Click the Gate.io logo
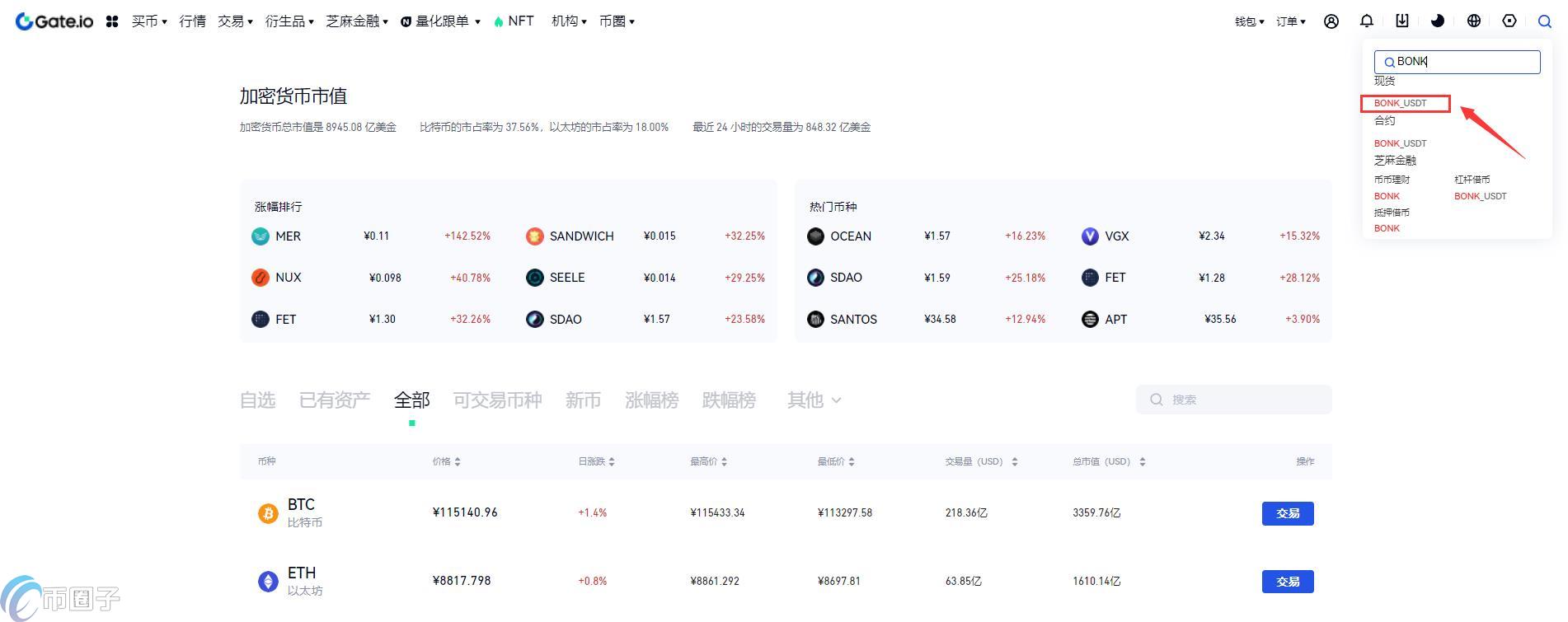Viewport: 1568px width, 622px height. tap(54, 21)
